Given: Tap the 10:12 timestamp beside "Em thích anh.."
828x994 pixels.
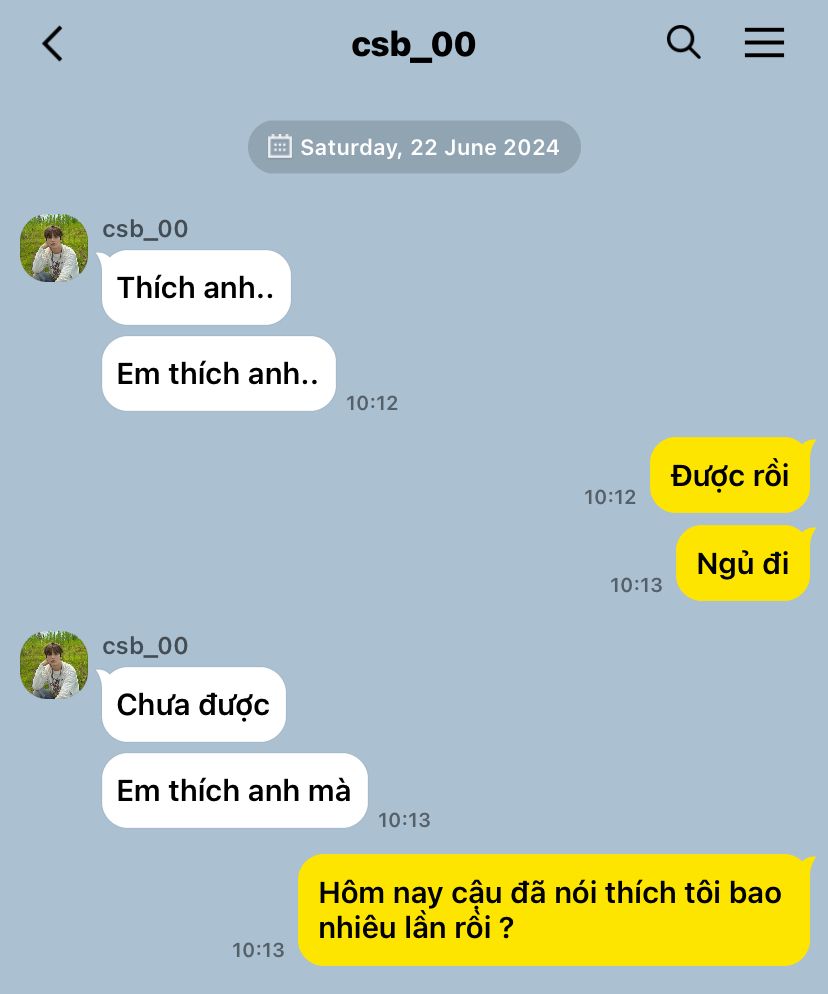Looking at the screenshot, I should coord(372,403).
